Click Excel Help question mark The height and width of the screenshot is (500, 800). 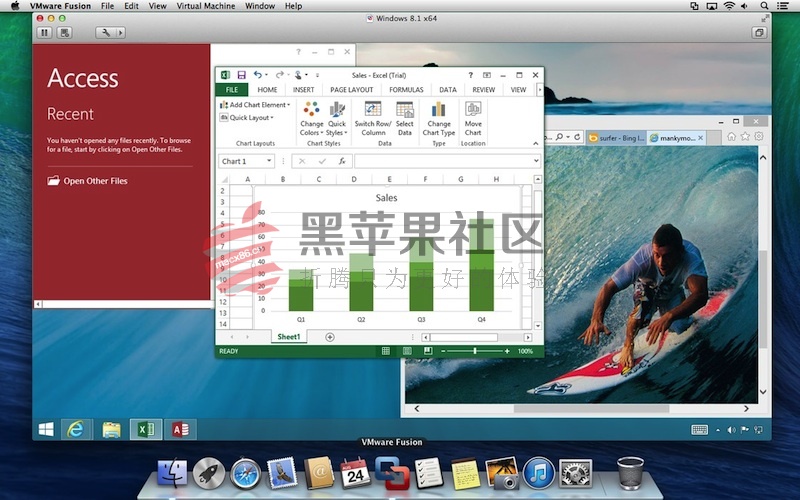[470, 75]
